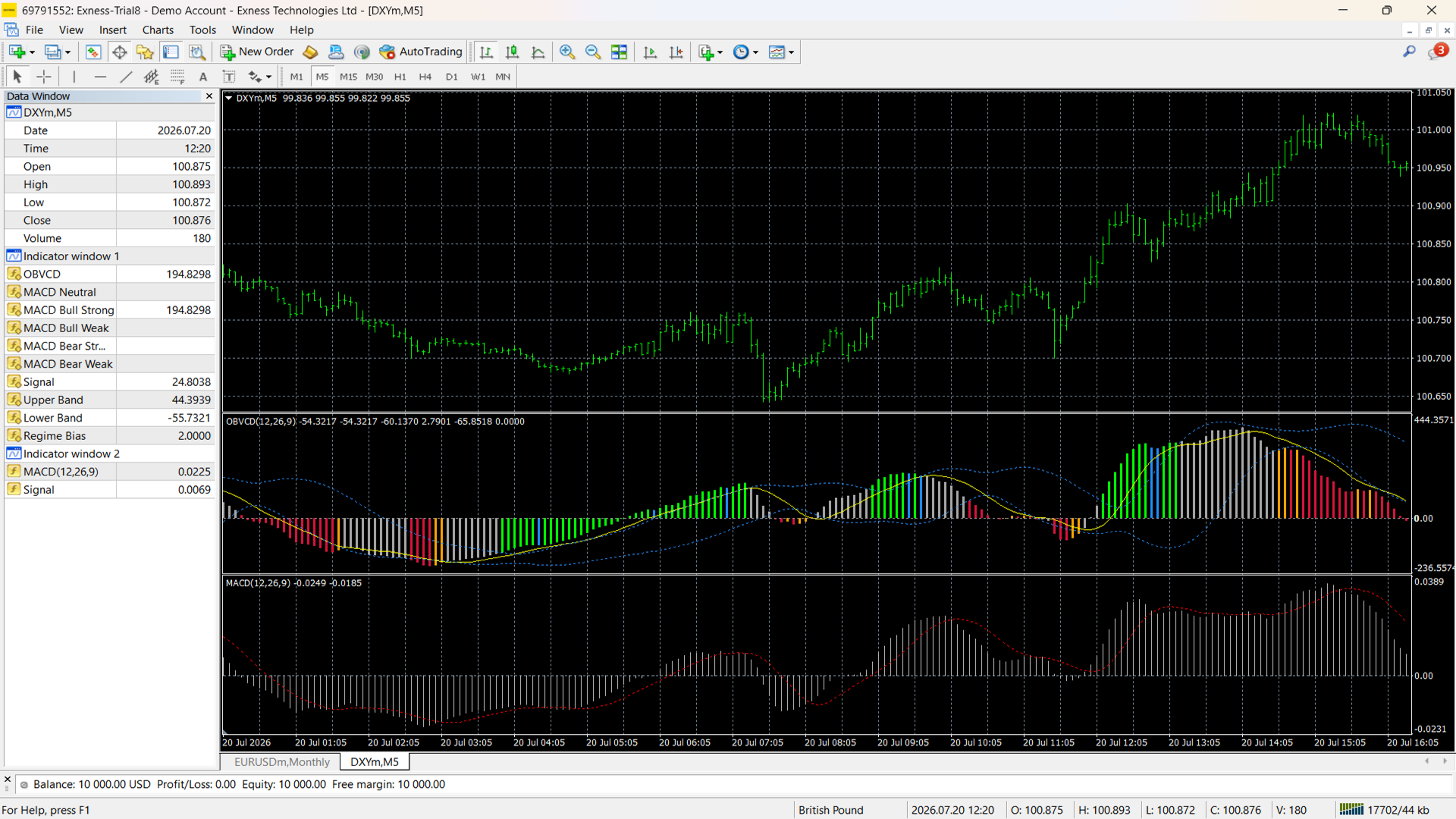Open the Tools menu
This screenshot has height=819, width=1456.
pyautogui.click(x=202, y=30)
